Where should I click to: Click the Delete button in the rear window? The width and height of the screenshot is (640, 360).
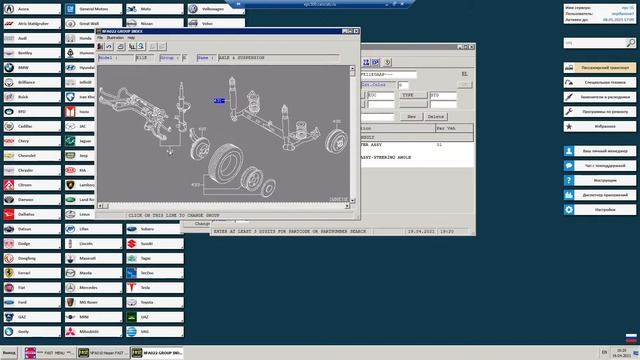click(x=436, y=117)
